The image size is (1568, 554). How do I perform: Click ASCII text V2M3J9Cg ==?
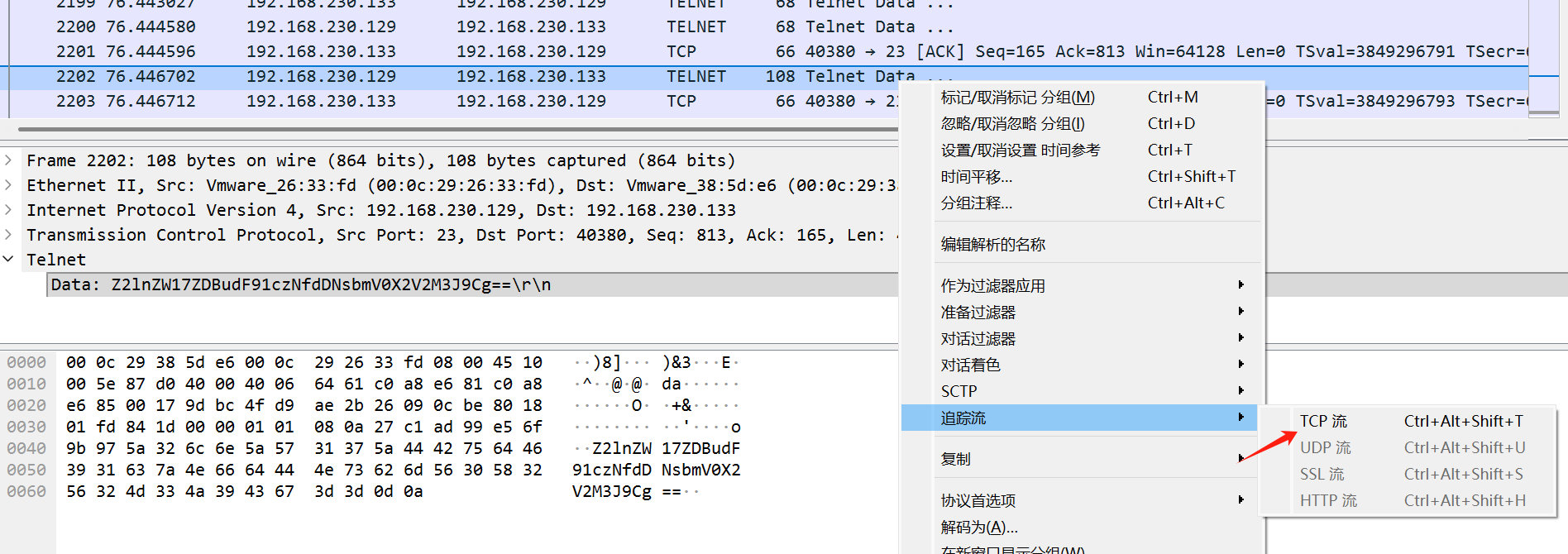point(627,491)
